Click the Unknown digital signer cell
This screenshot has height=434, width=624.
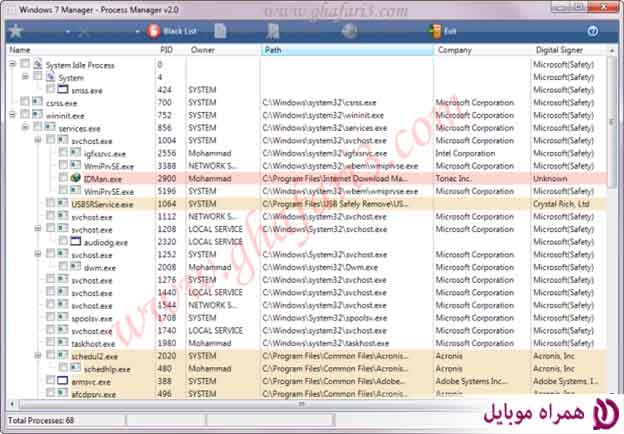point(550,178)
